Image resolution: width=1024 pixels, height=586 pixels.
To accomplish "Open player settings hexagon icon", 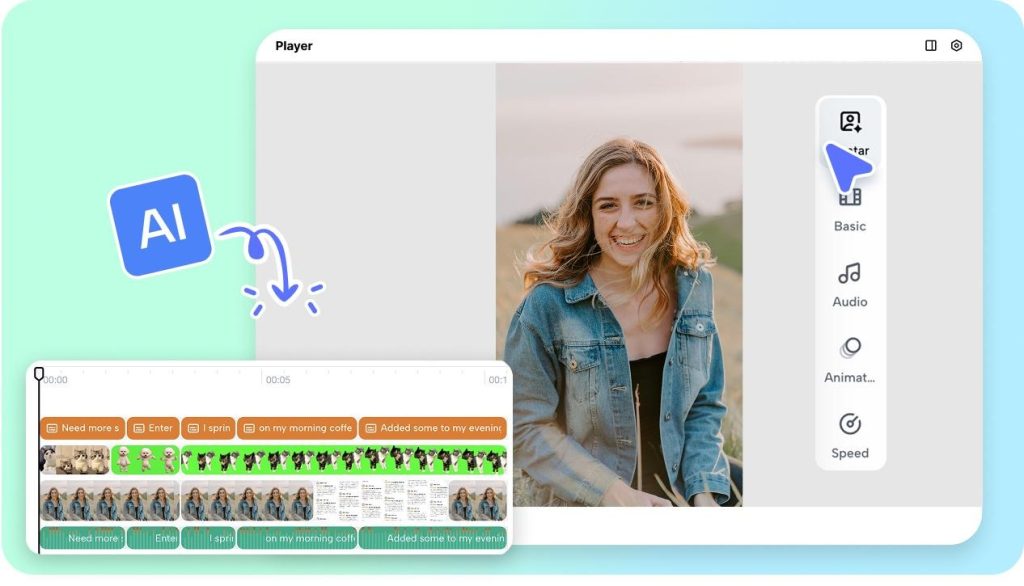I will point(956,46).
